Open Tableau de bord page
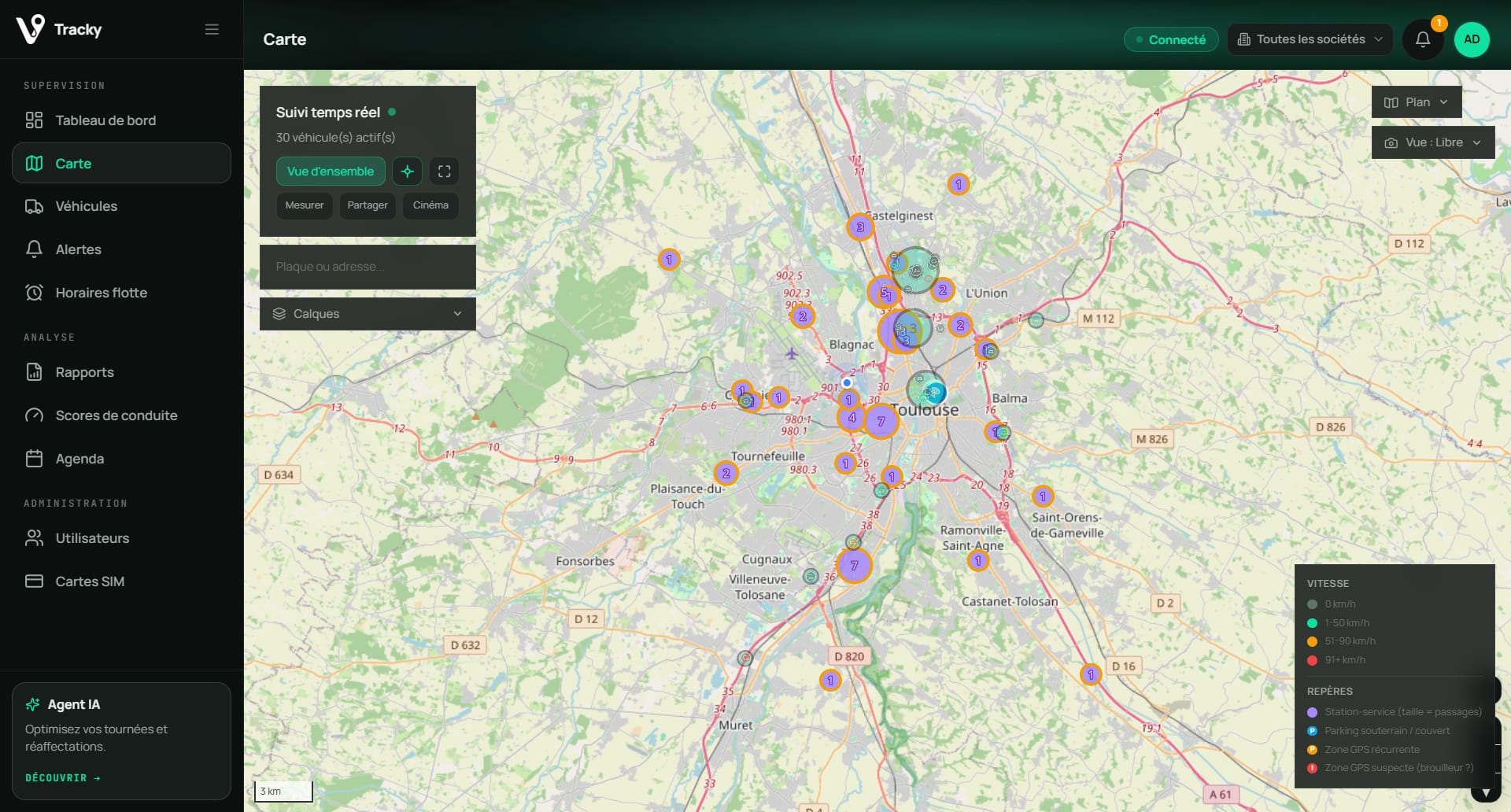1511x812 pixels. click(121, 120)
